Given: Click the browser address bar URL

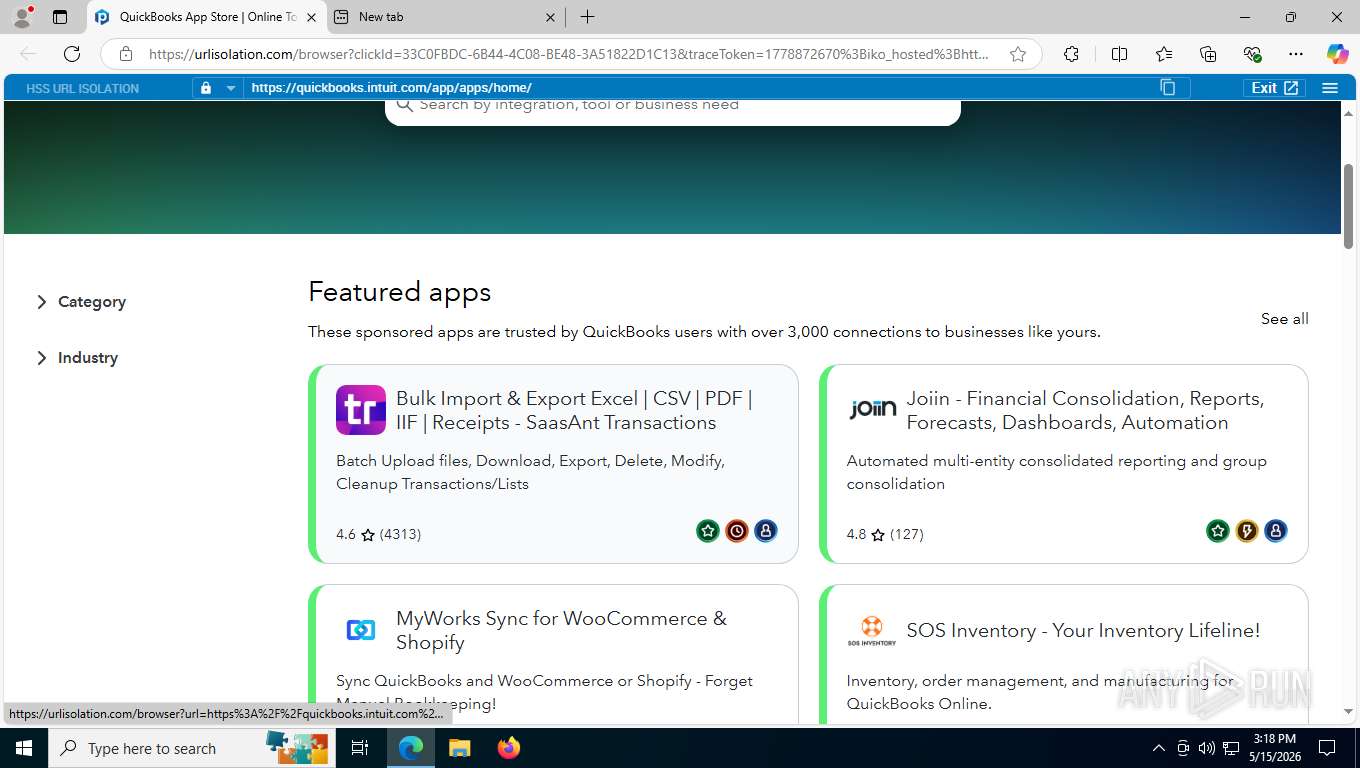Looking at the screenshot, I should pos(569,54).
